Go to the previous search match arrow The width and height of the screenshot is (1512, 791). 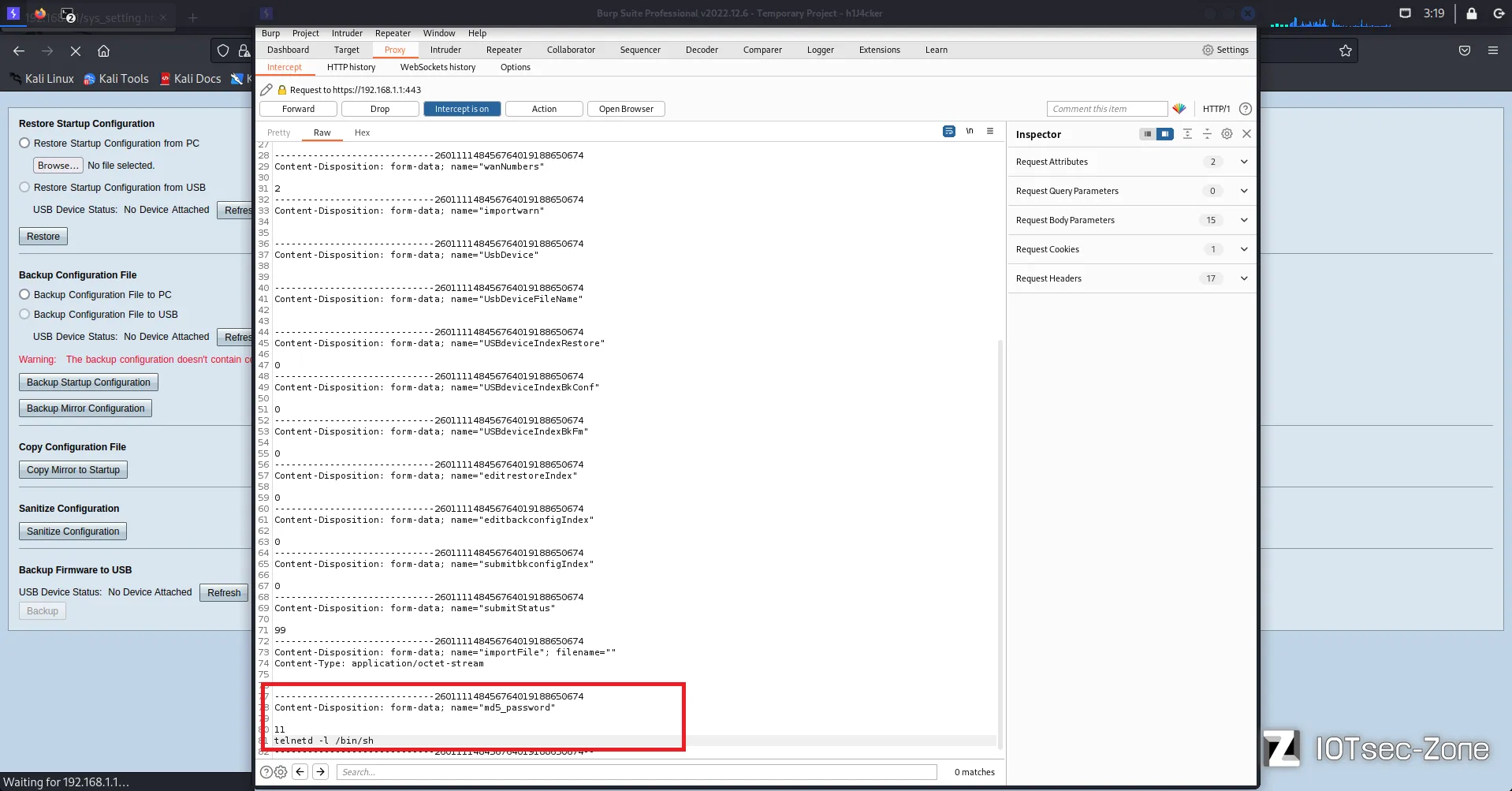tap(300, 772)
